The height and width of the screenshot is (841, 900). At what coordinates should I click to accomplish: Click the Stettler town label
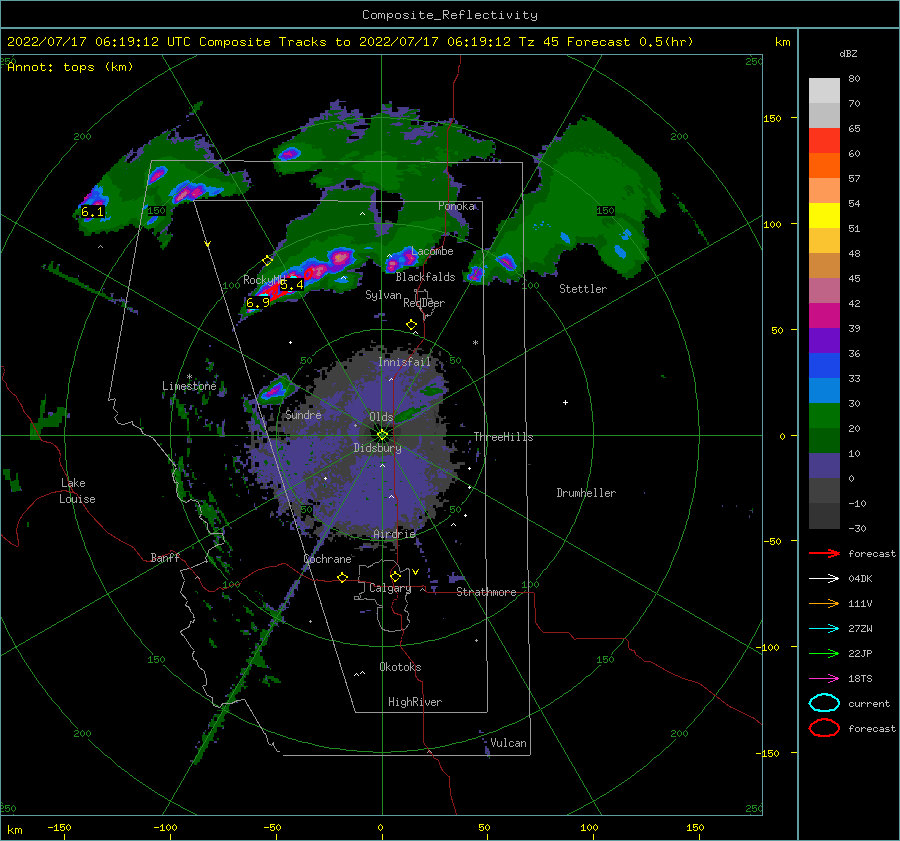583,289
